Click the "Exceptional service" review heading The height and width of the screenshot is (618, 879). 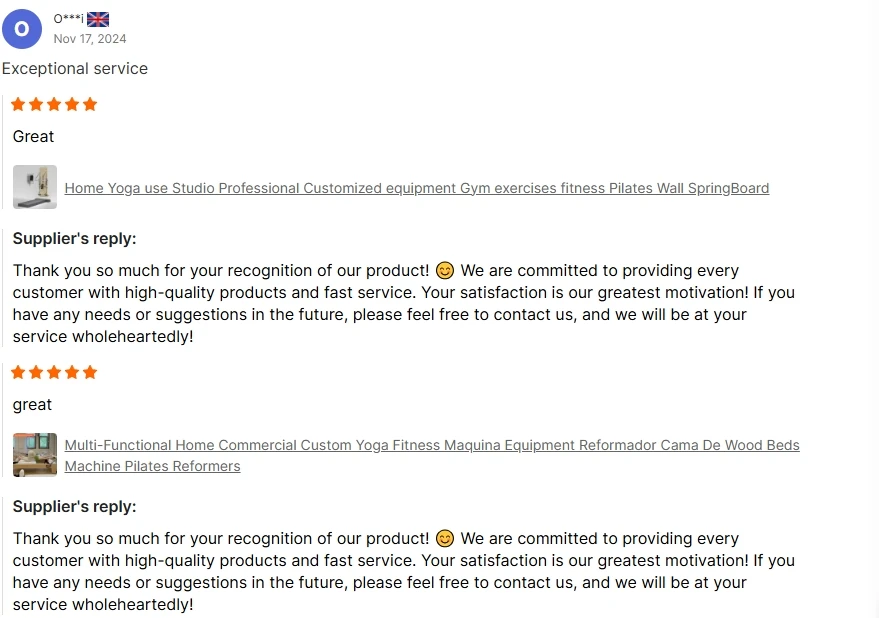(75, 68)
